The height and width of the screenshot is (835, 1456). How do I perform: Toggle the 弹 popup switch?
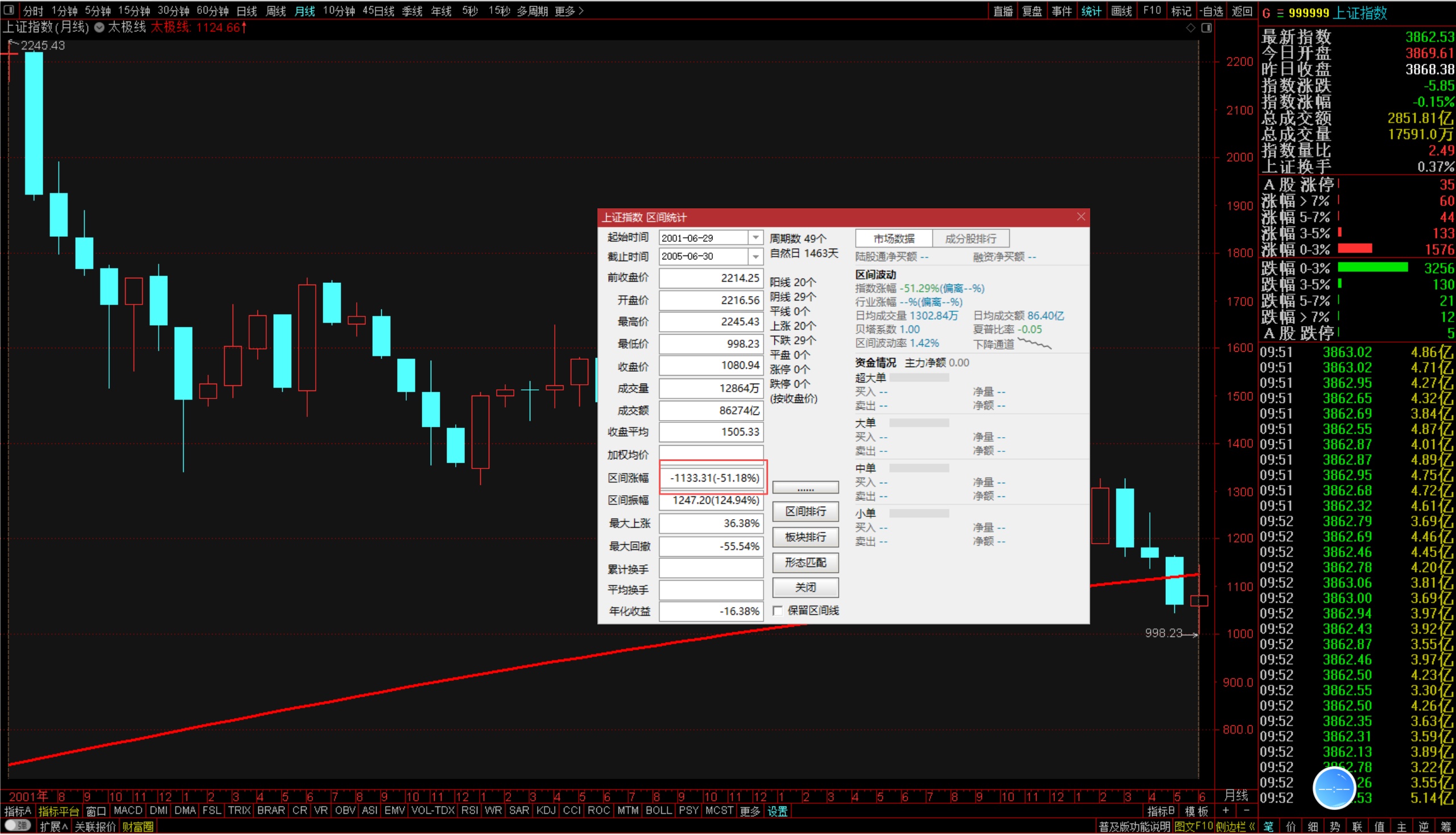18,826
